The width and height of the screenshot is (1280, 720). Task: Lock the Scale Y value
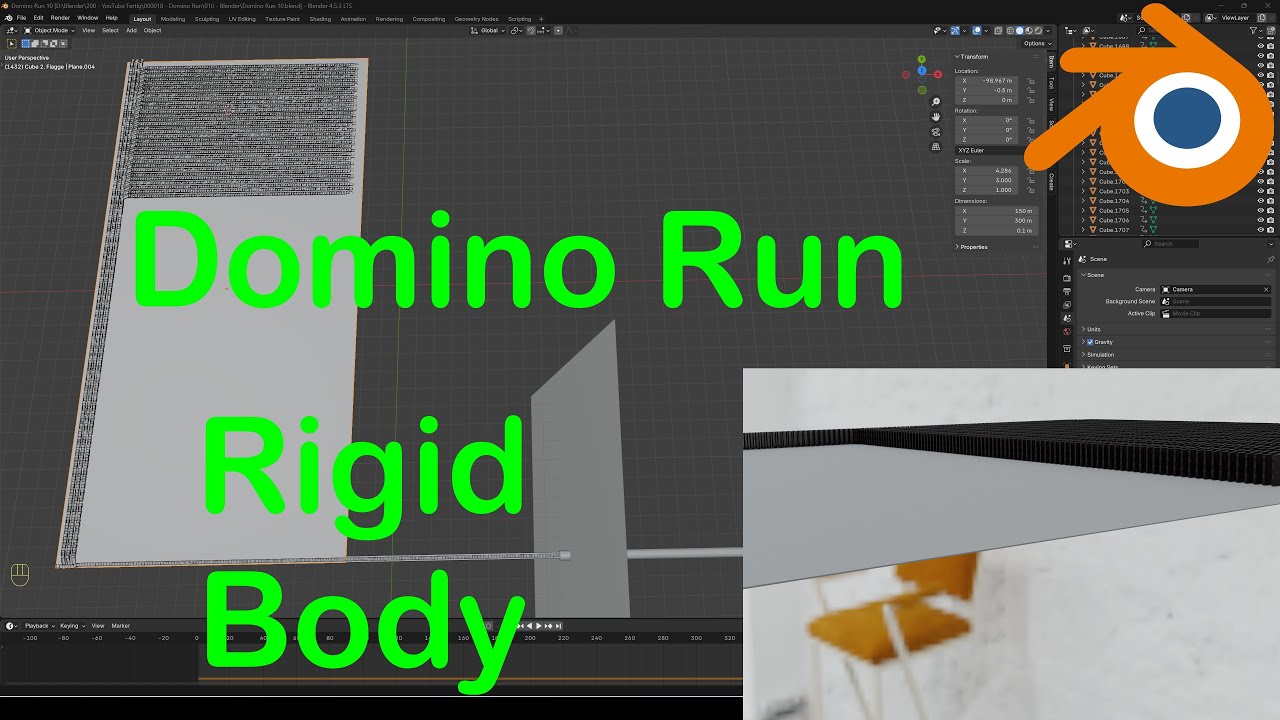[x=1030, y=180]
